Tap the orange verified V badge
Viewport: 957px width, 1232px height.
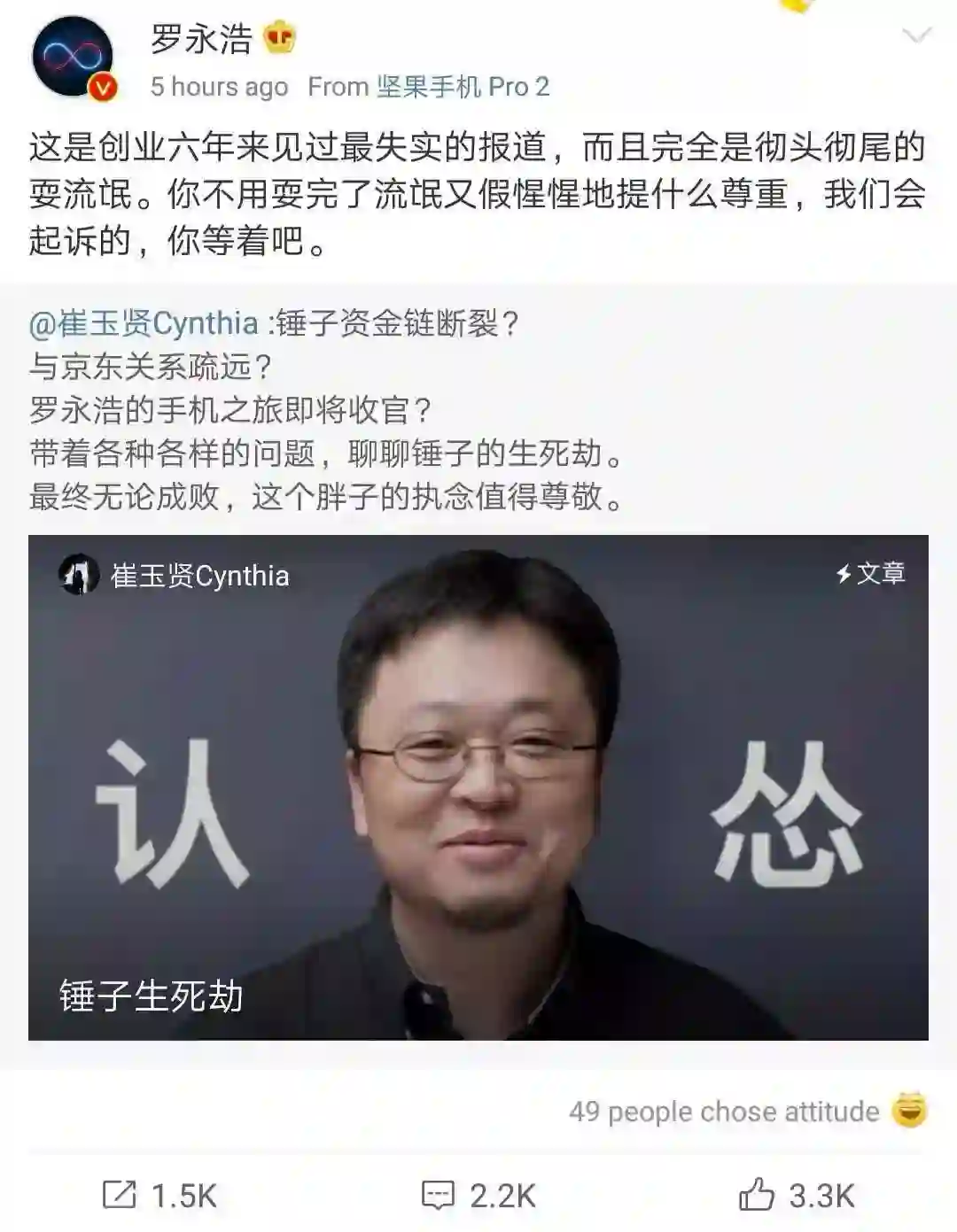[x=103, y=87]
